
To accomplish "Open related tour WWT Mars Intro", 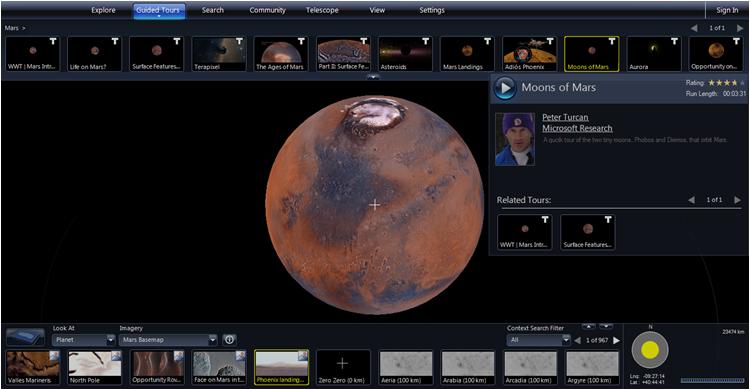I will coord(525,232).
